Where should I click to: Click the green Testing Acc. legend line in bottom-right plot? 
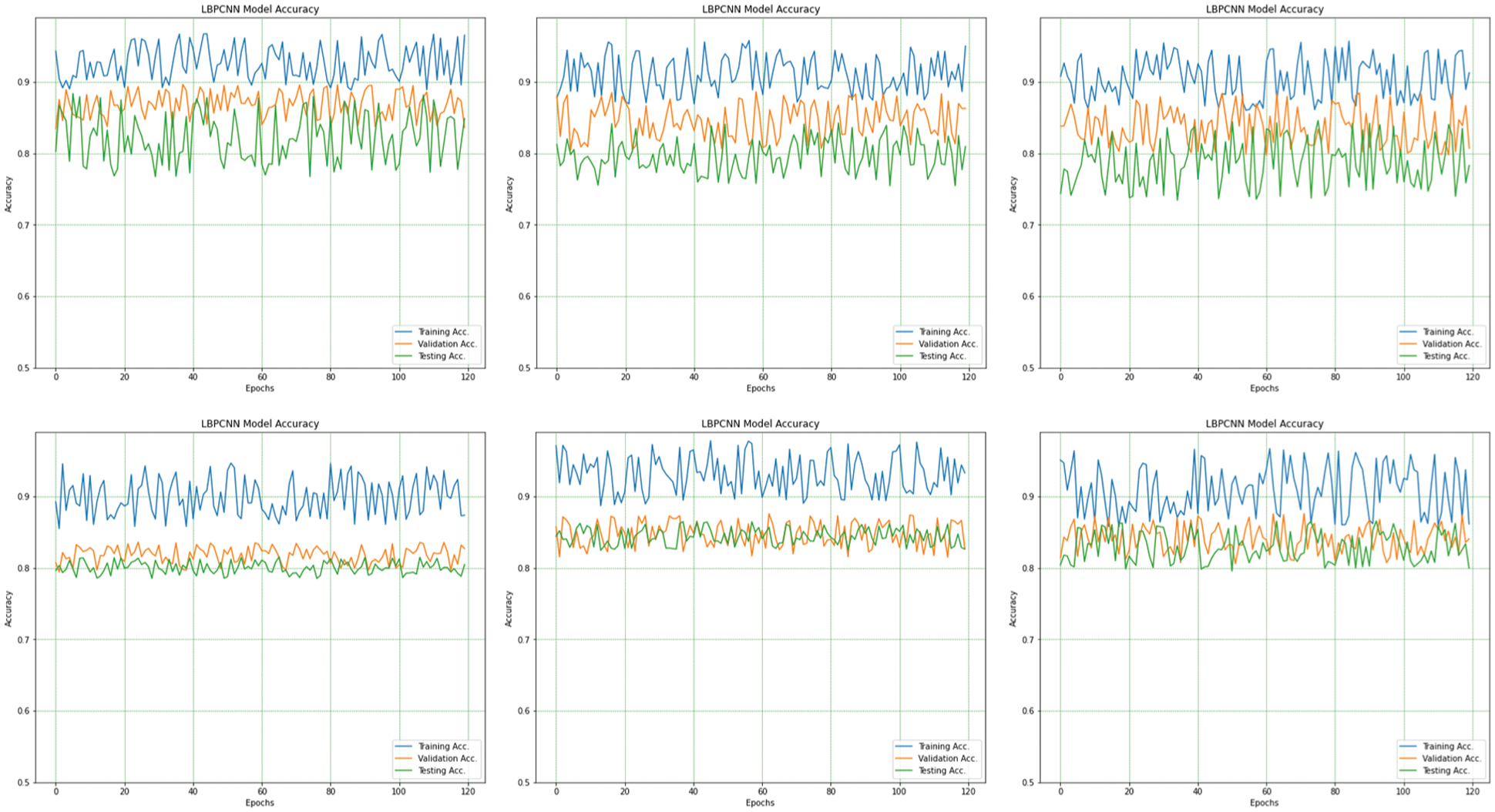[x=1409, y=770]
